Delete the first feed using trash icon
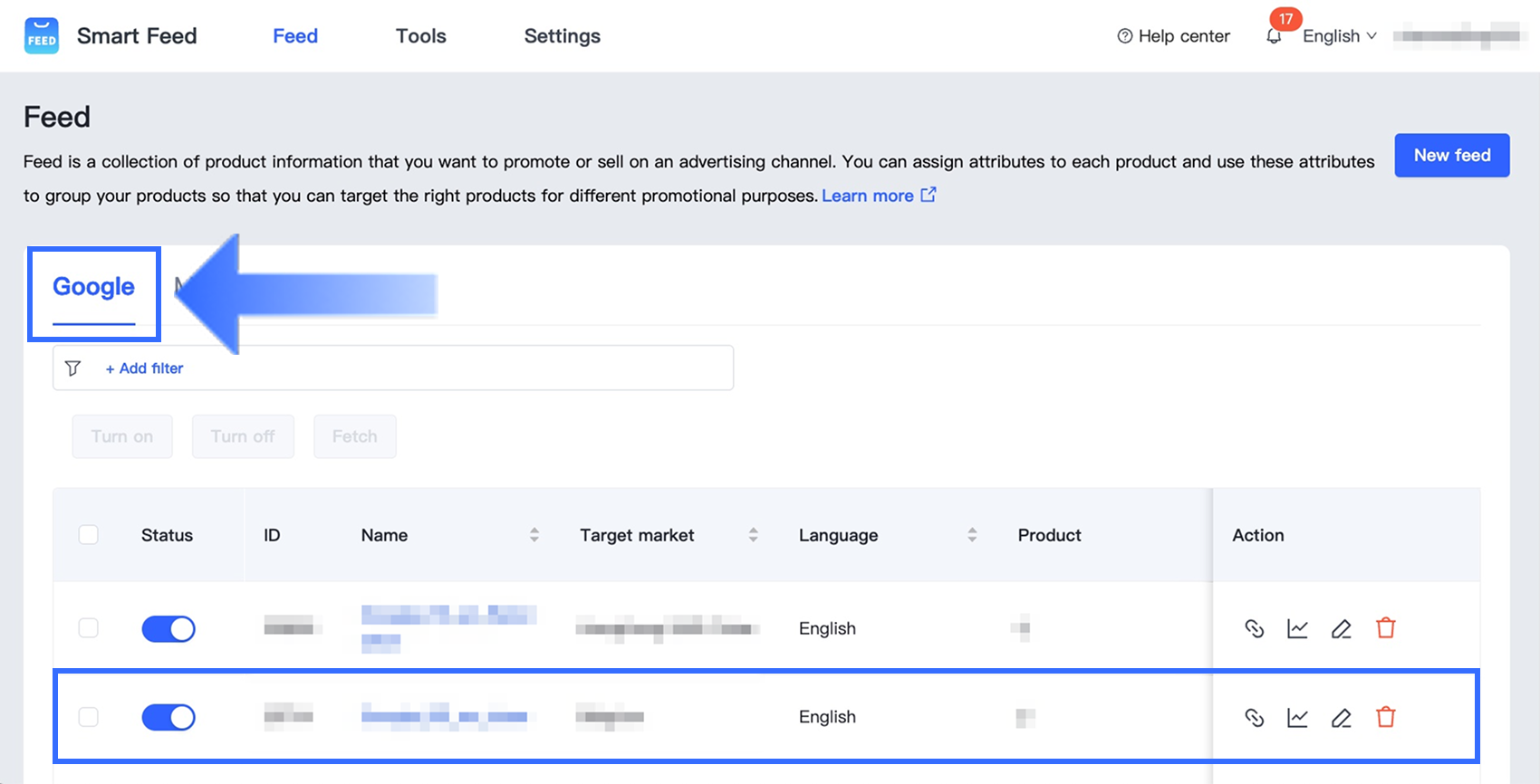The width and height of the screenshot is (1540, 784). click(x=1385, y=628)
